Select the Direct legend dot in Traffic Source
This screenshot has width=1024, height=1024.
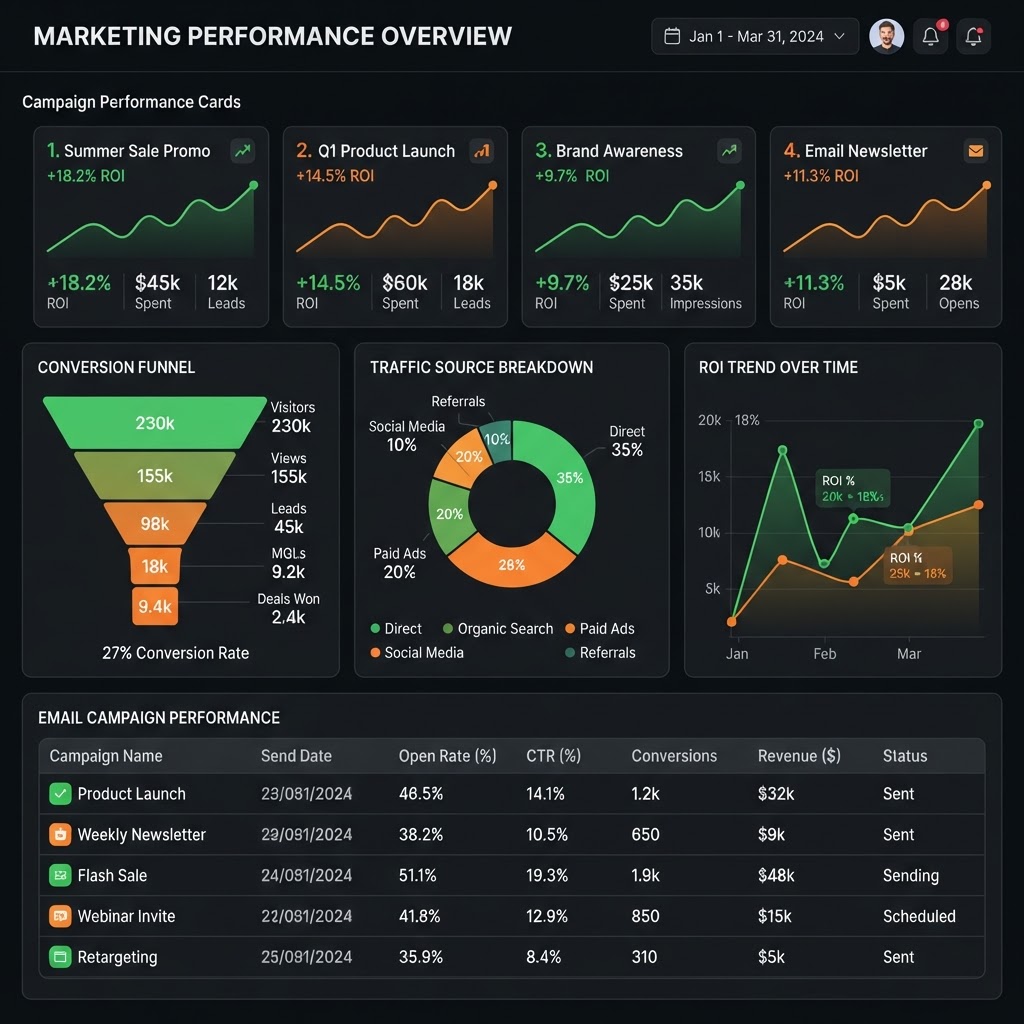coord(375,628)
